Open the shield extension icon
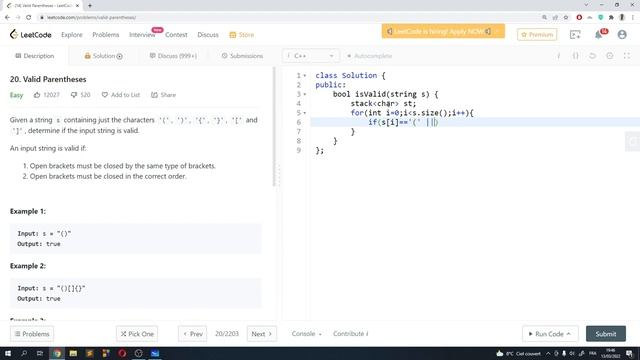Image resolution: width=640 pixels, height=360 pixels. tap(600, 18)
